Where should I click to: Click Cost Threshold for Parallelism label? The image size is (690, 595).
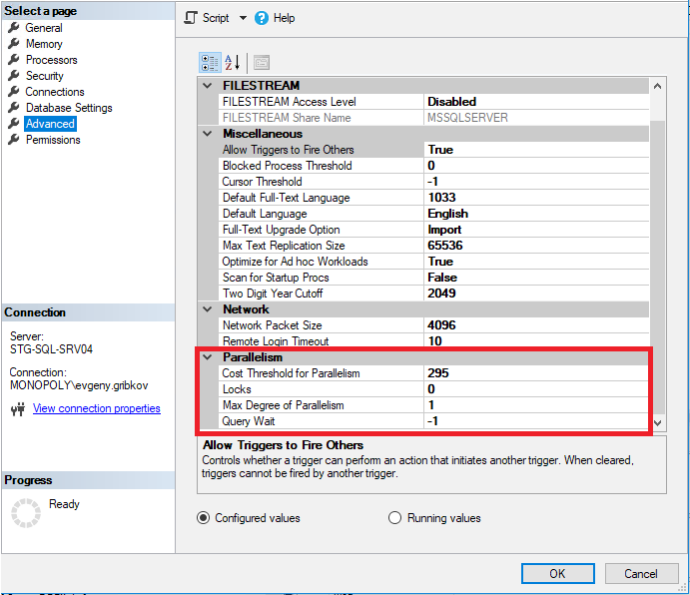point(291,373)
